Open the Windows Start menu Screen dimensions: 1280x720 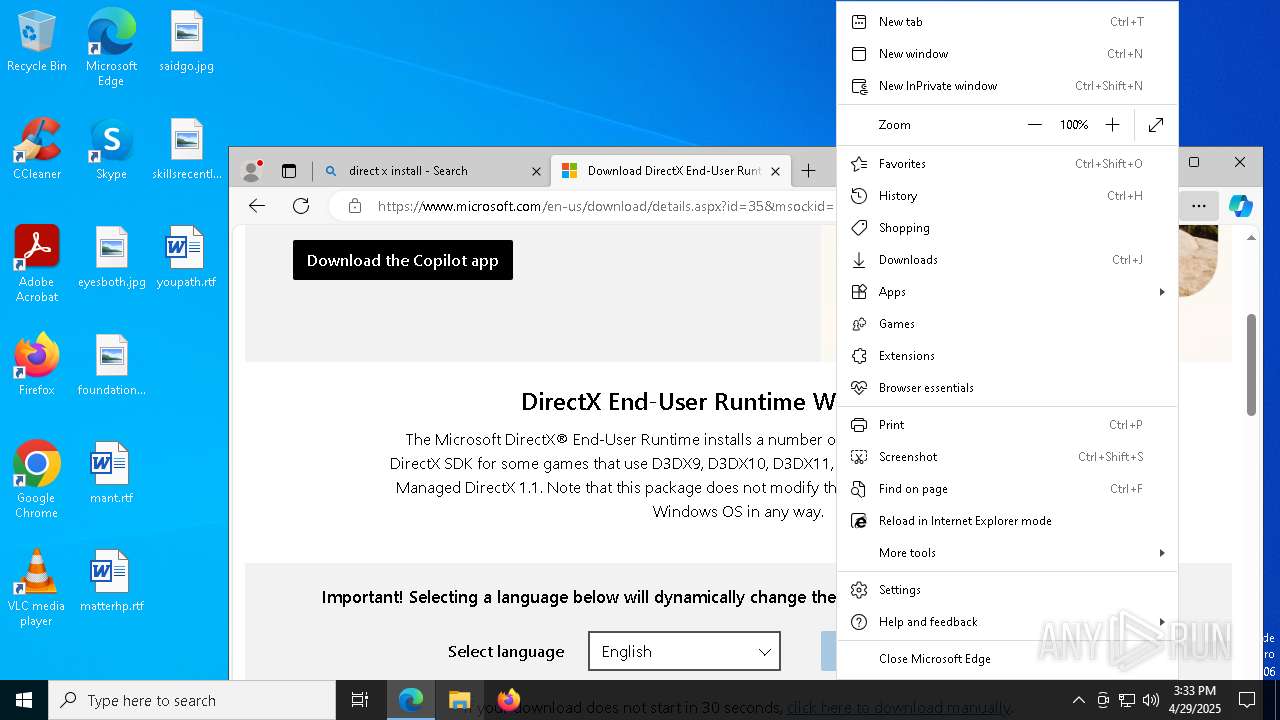[x=24, y=700]
